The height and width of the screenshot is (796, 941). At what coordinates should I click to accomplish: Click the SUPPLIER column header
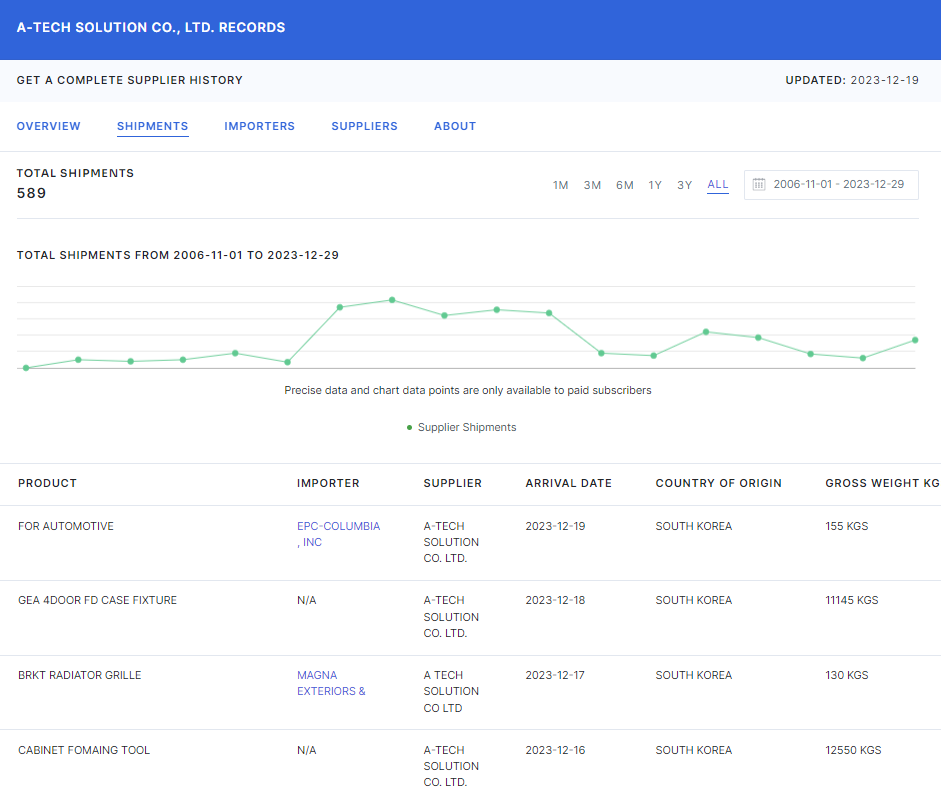click(x=452, y=483)
